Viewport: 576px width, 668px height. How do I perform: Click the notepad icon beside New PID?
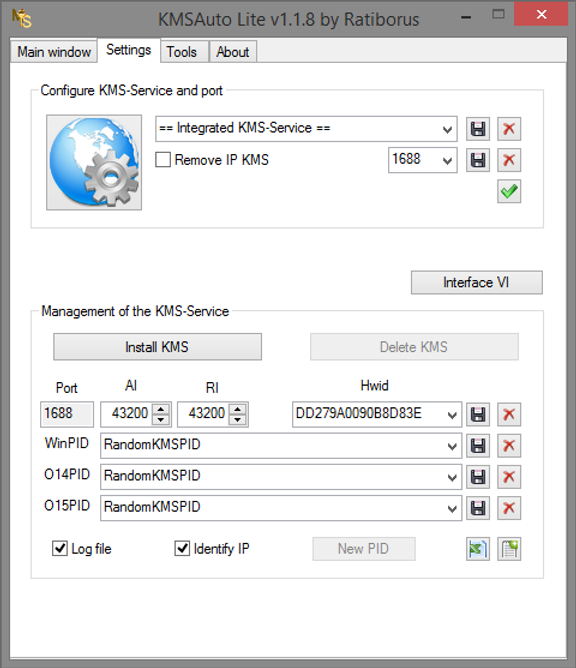point(509,549)
